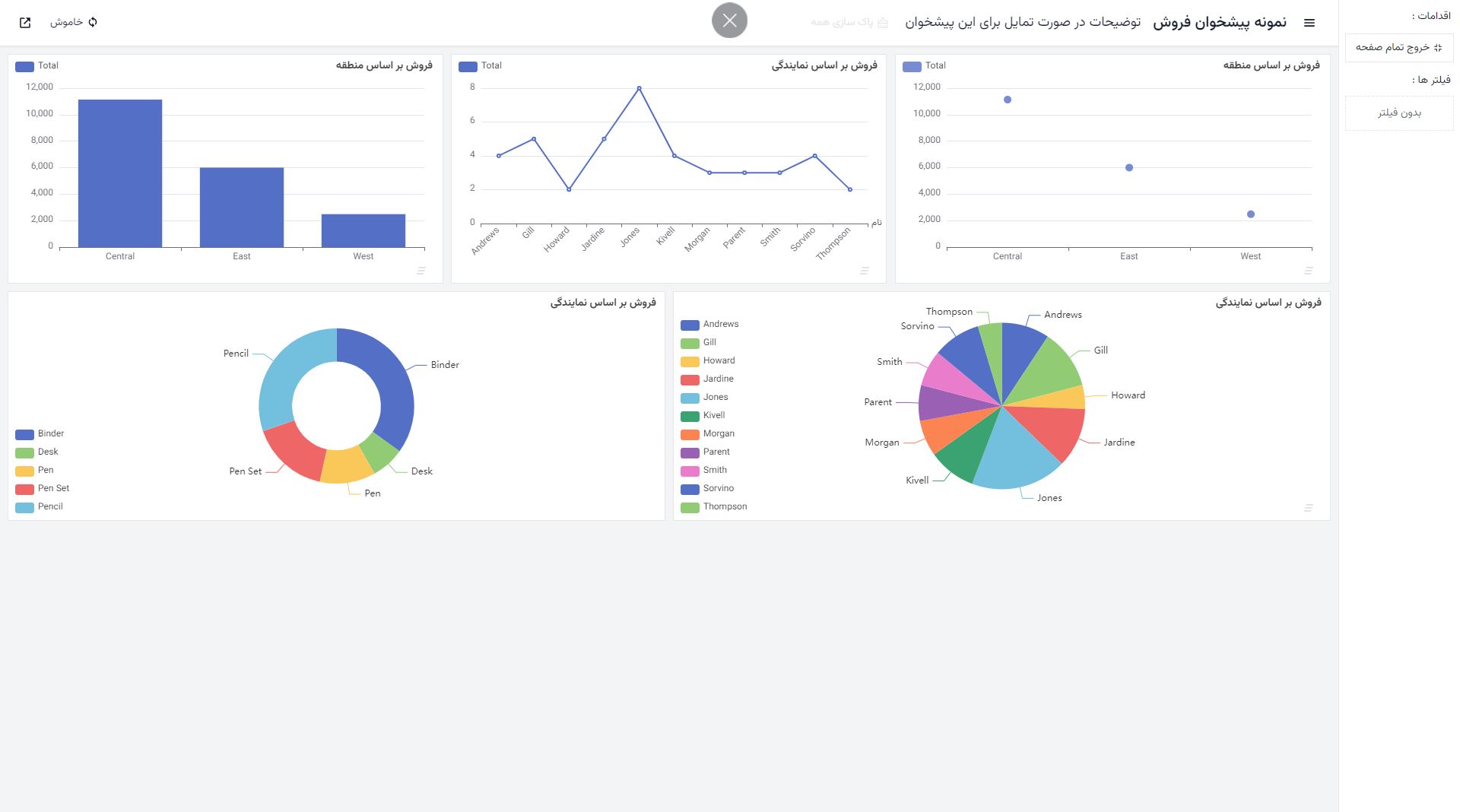This screenshot has width=1460, height=812.
Task: Open the hamburger menu beside dashboard title
Action: click(x=1309, y=23)
